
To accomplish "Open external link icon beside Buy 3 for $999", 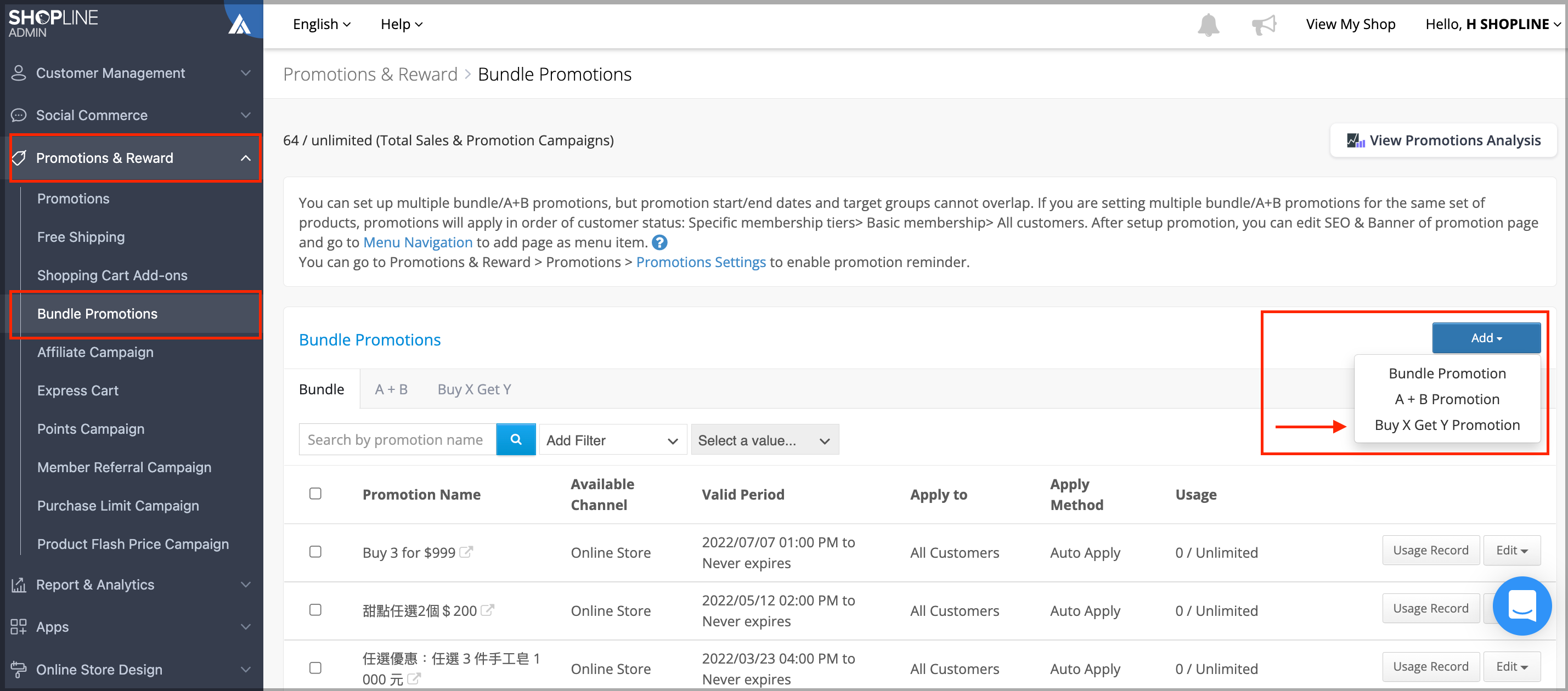I will pos(466,552).
